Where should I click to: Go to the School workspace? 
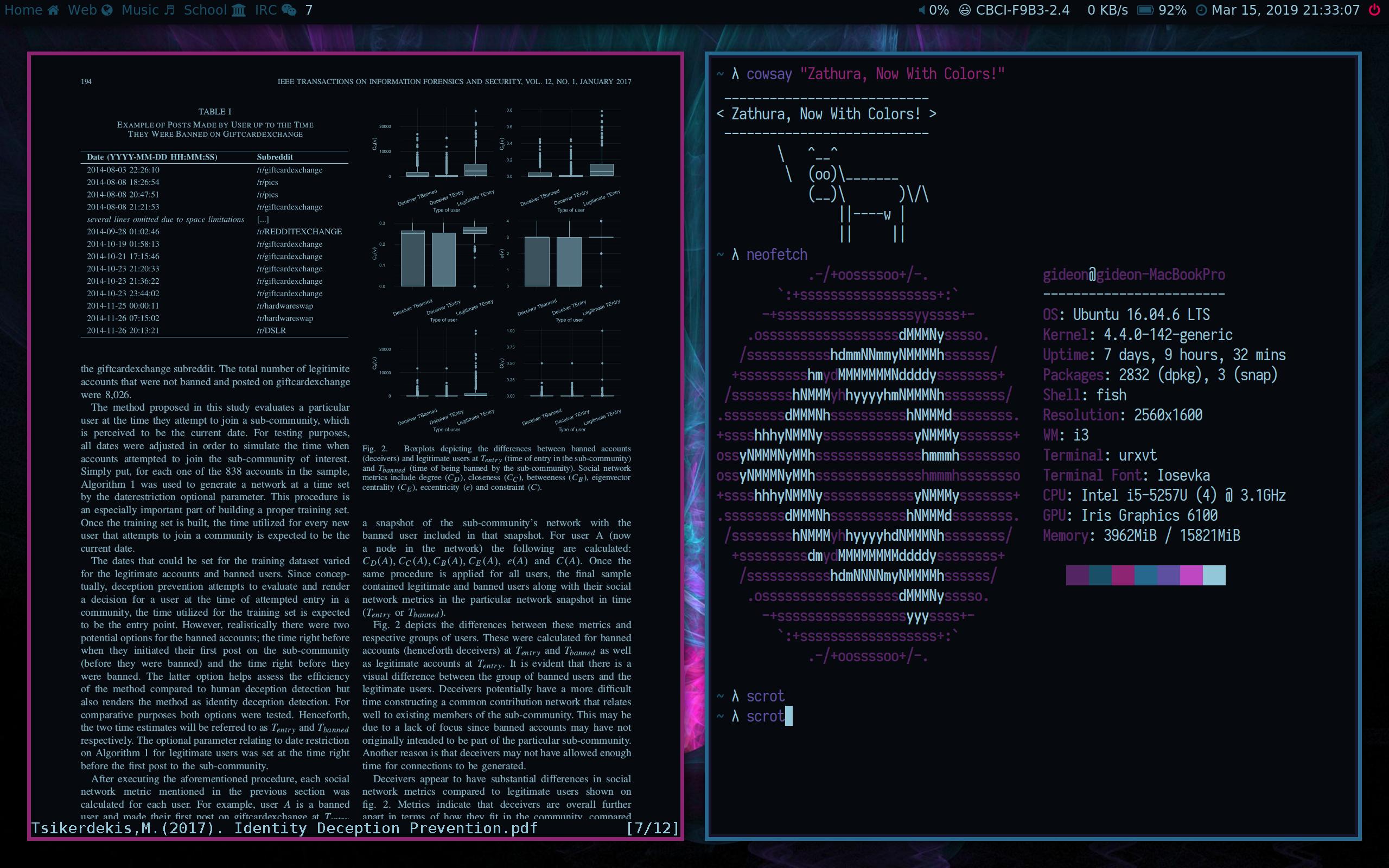[x=214, y=10]
